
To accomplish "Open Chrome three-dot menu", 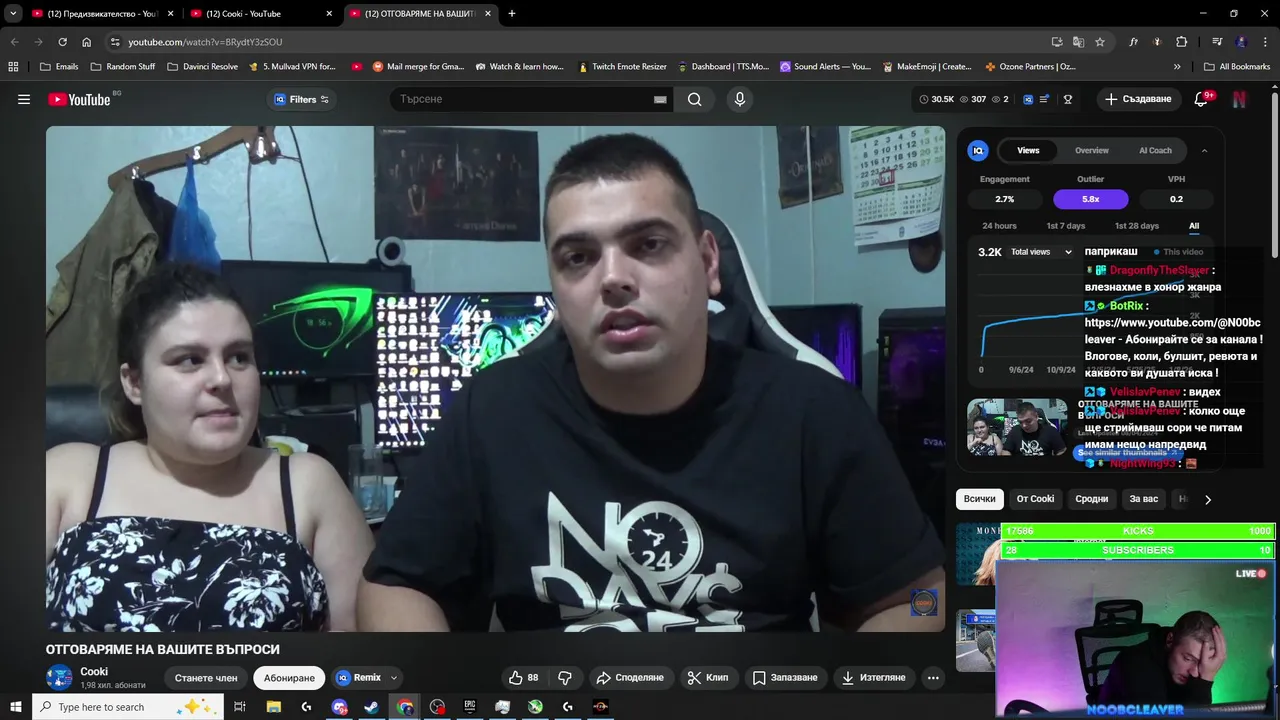I will tap(1265, 42).
